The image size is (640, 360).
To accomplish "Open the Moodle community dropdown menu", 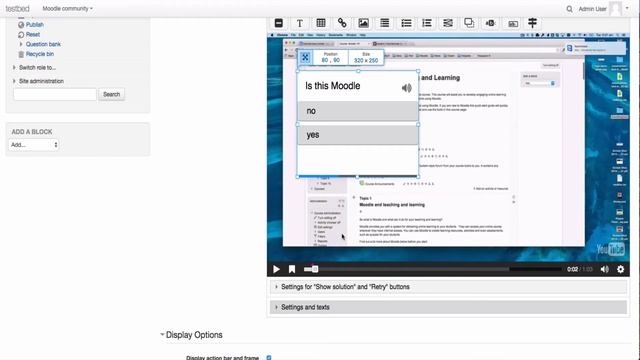I will click(67, 9).
